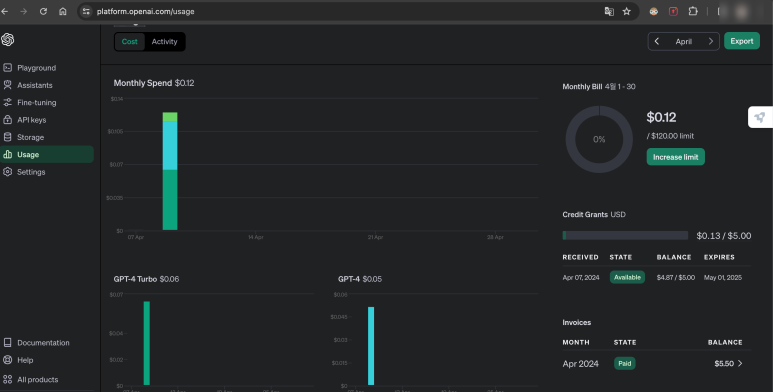
Task: Open Assistants from the sidebar
Action: [35, 85]
